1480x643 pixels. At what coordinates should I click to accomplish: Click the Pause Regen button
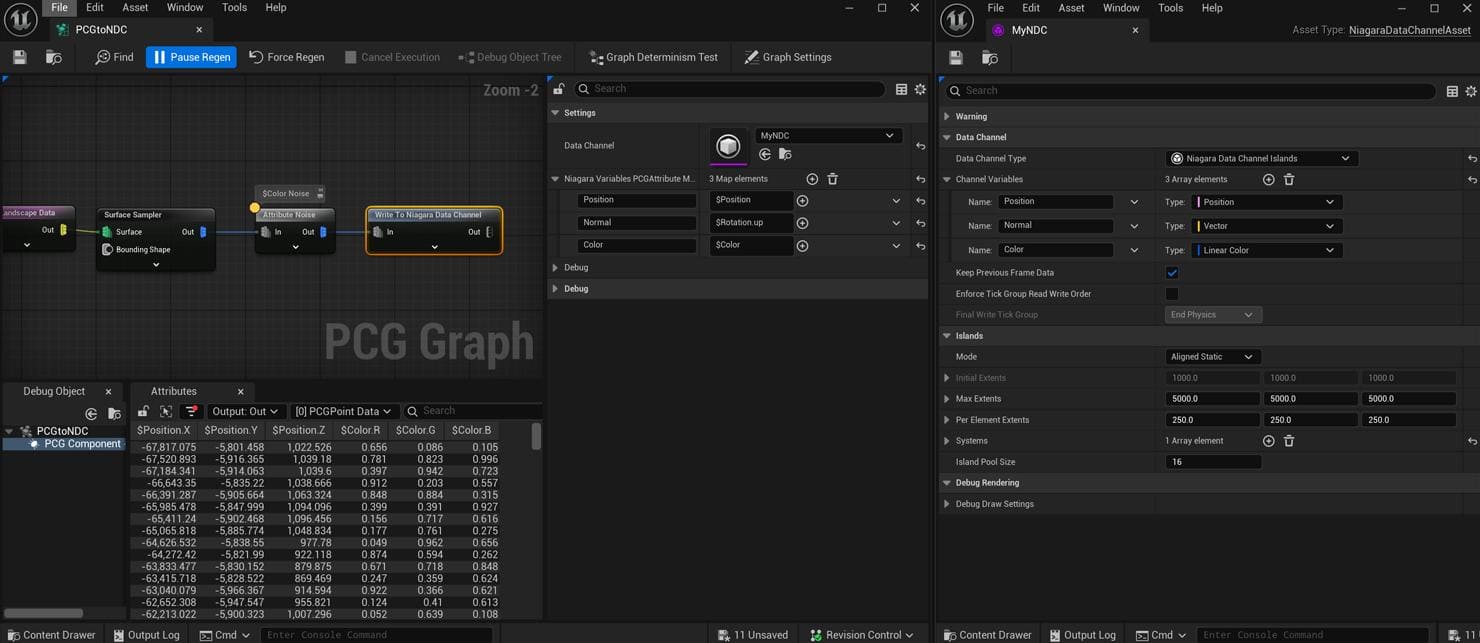[x=191, y=57]
